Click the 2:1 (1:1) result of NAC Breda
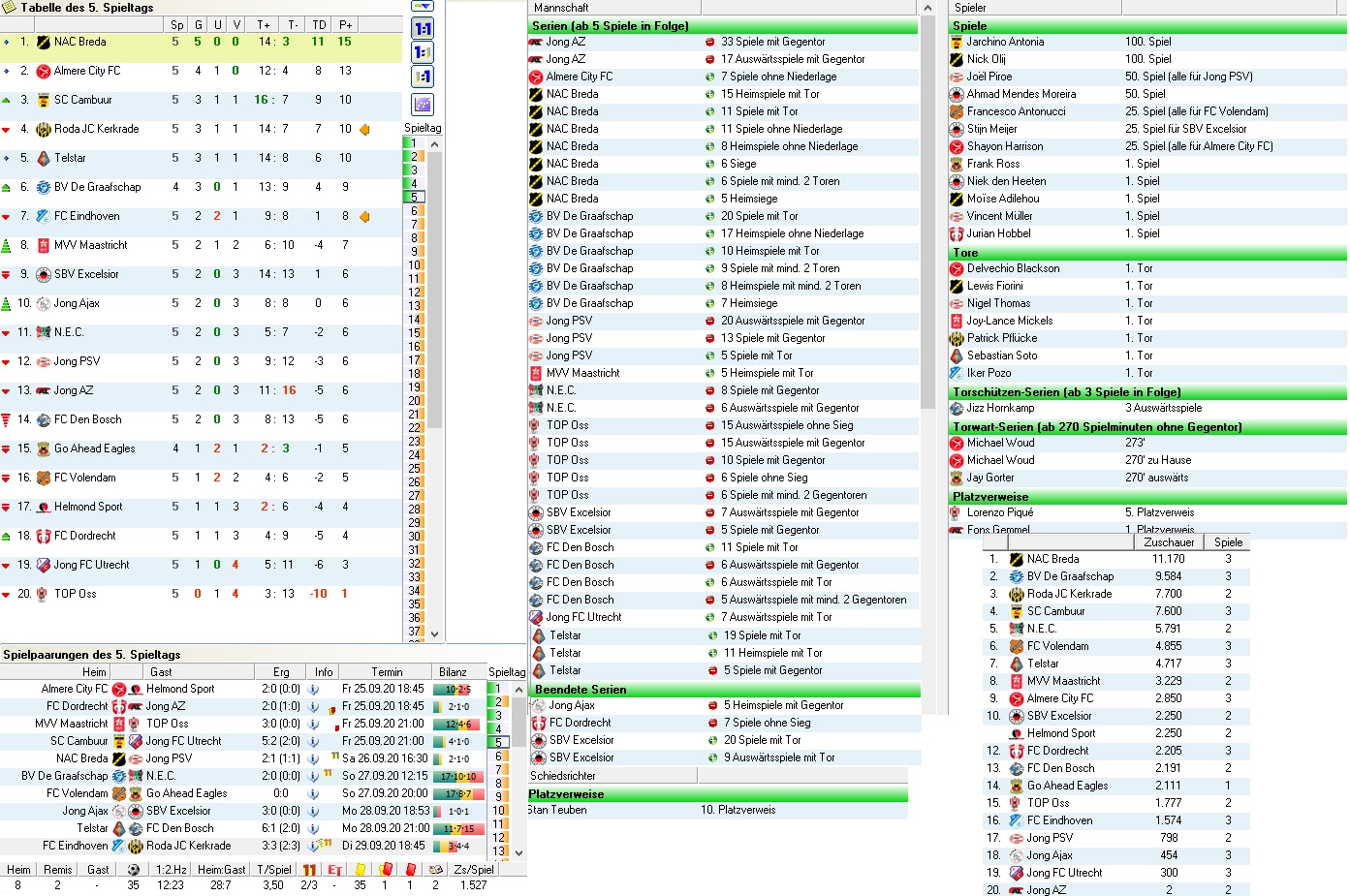The width and height of the screenshot is (1350, 896). point(281,758)
